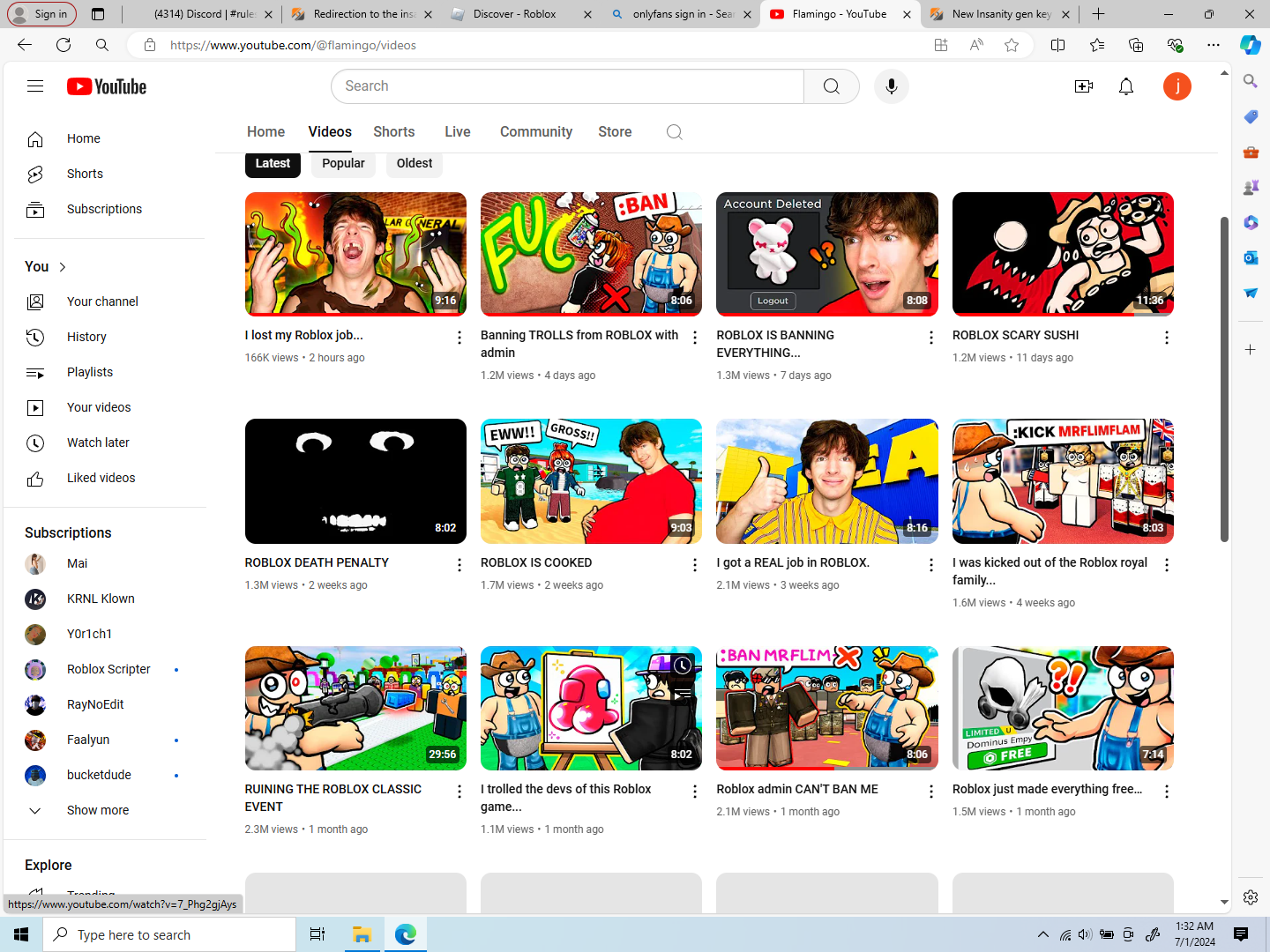Switch to the Shorts channel tab
Screen dimensions: 1270x952
tap(393, 132)
